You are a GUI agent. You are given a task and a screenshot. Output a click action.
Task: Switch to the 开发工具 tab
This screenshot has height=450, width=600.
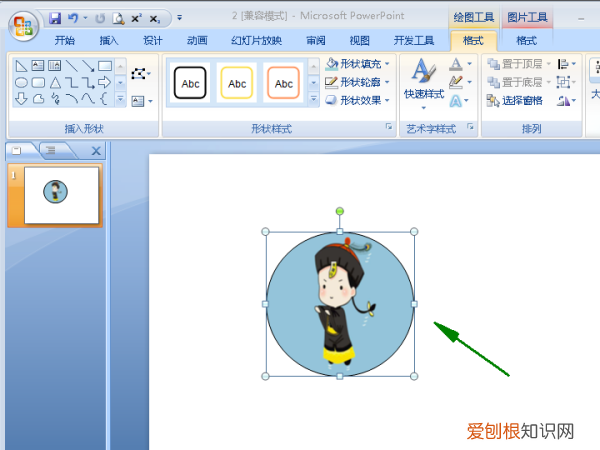414,40
